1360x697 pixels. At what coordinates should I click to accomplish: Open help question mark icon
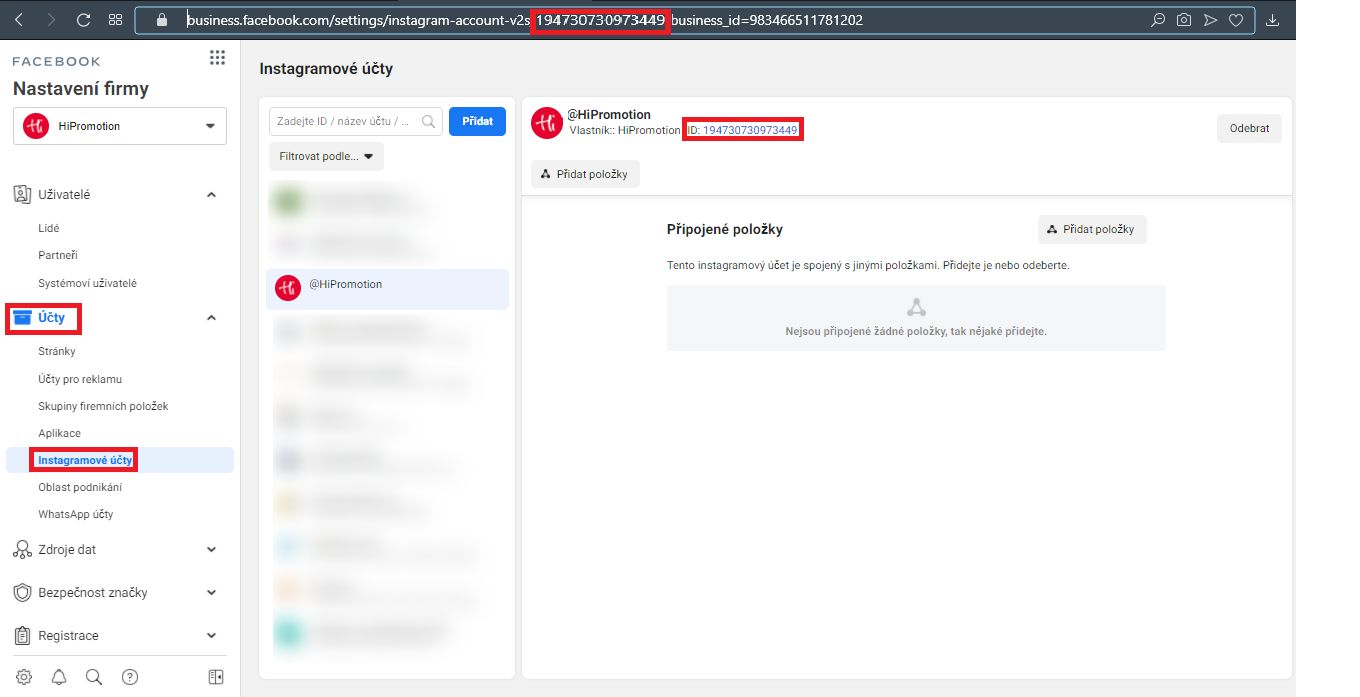click(x=130, y=677)
